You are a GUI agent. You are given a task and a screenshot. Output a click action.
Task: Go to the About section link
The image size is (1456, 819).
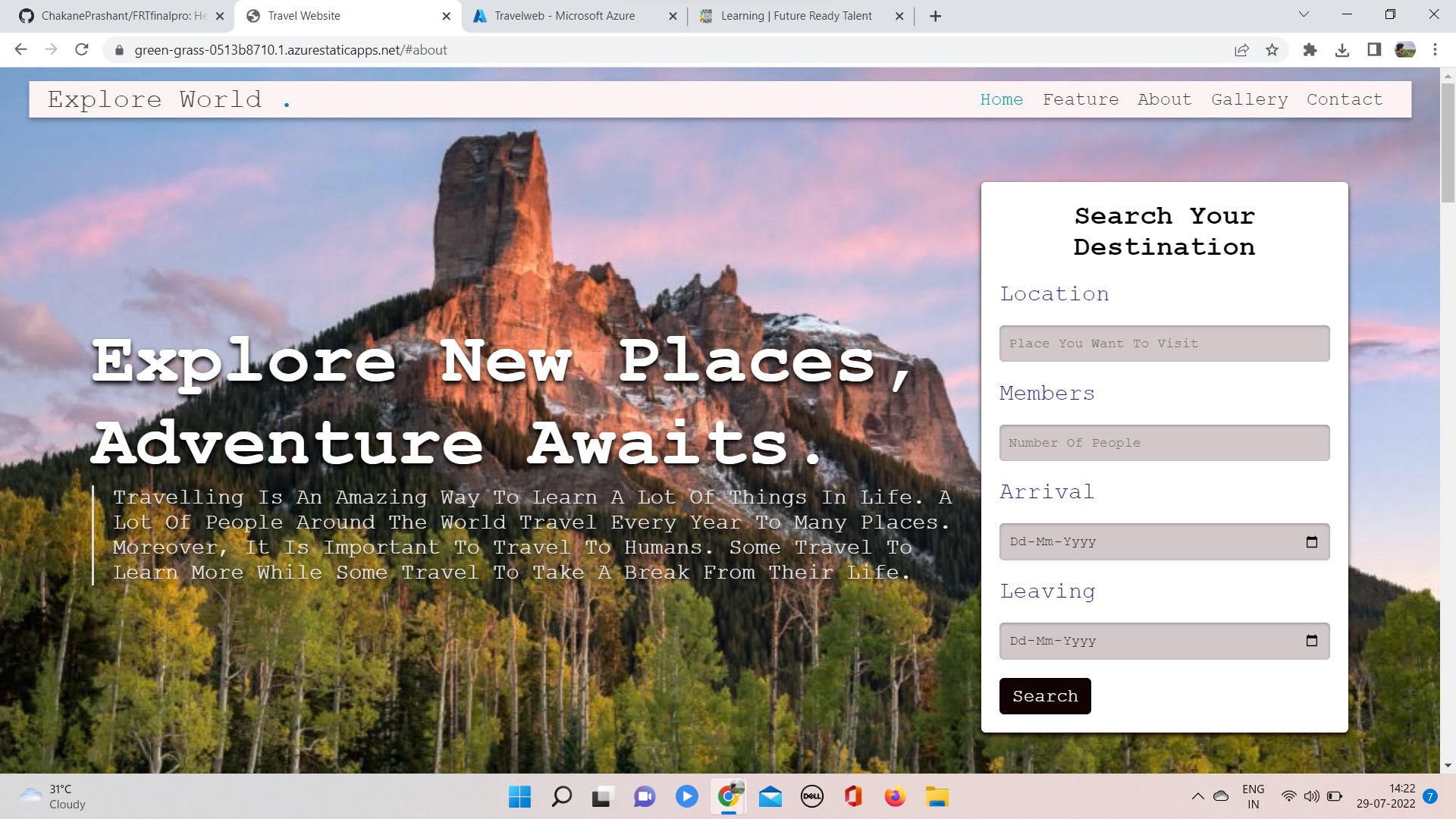[1164, 99]
